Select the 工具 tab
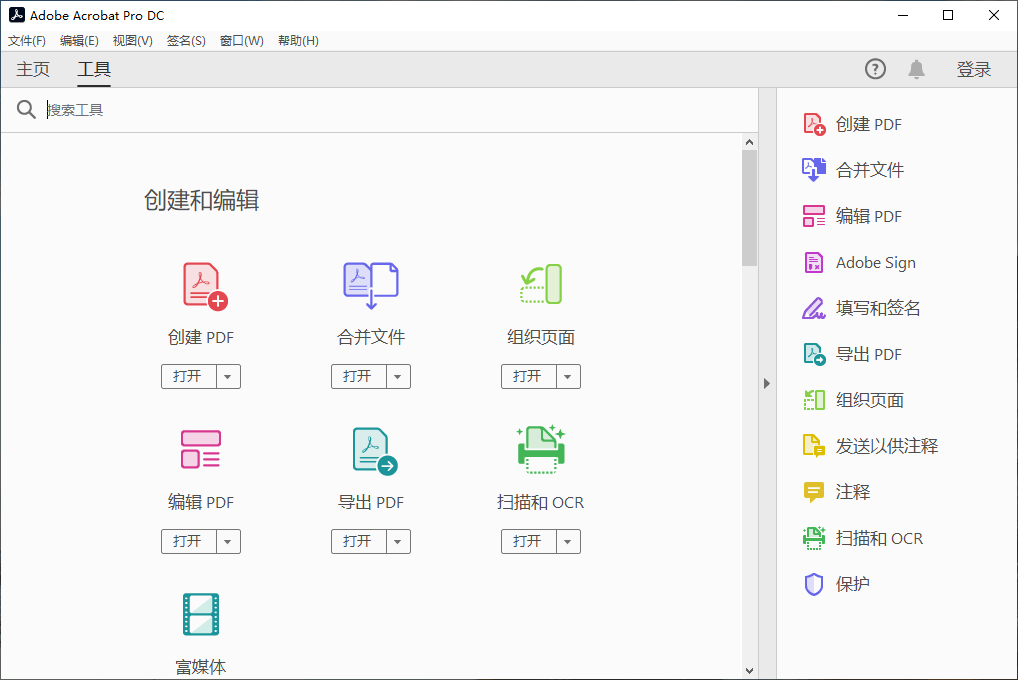This screenshot has width=1018, height=680. pyautogui.click(x=94, y=69)
